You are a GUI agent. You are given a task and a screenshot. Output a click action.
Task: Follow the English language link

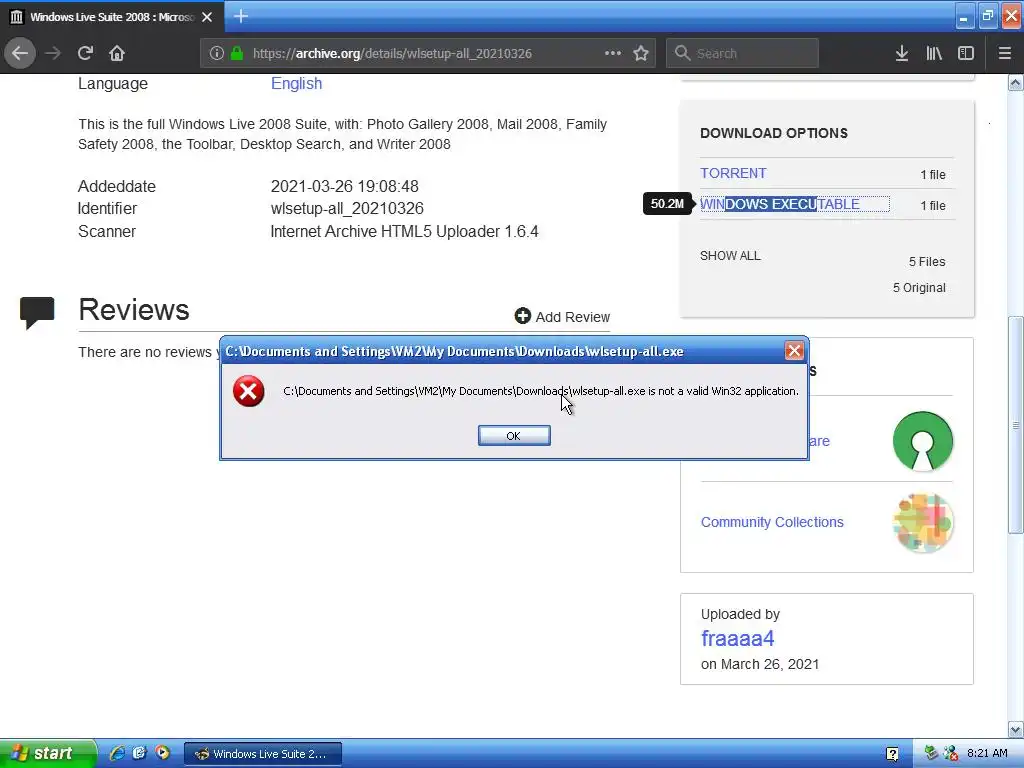click(296, 84)
